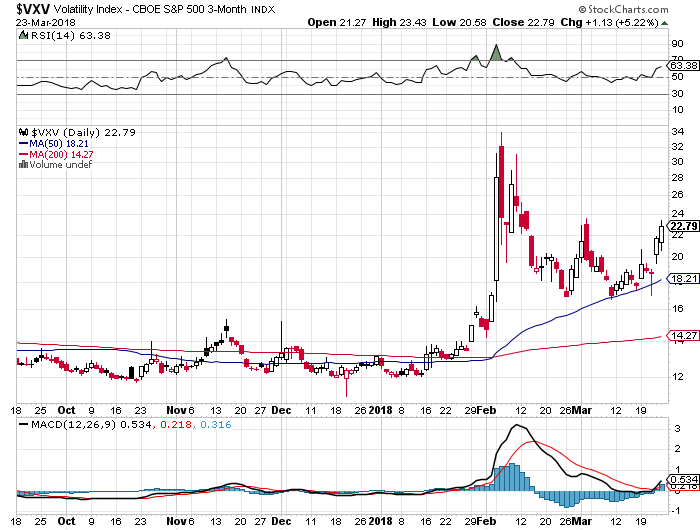
Task: Click the 23-Mar-2018 date label
Action: pyautogui.click(x=46, y=22)
